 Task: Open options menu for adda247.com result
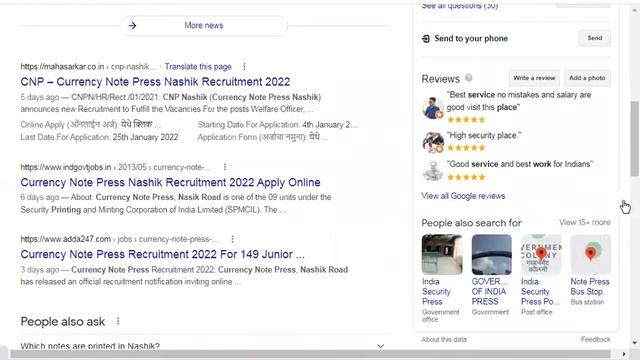pyautogui.click(x=232, y=239)
